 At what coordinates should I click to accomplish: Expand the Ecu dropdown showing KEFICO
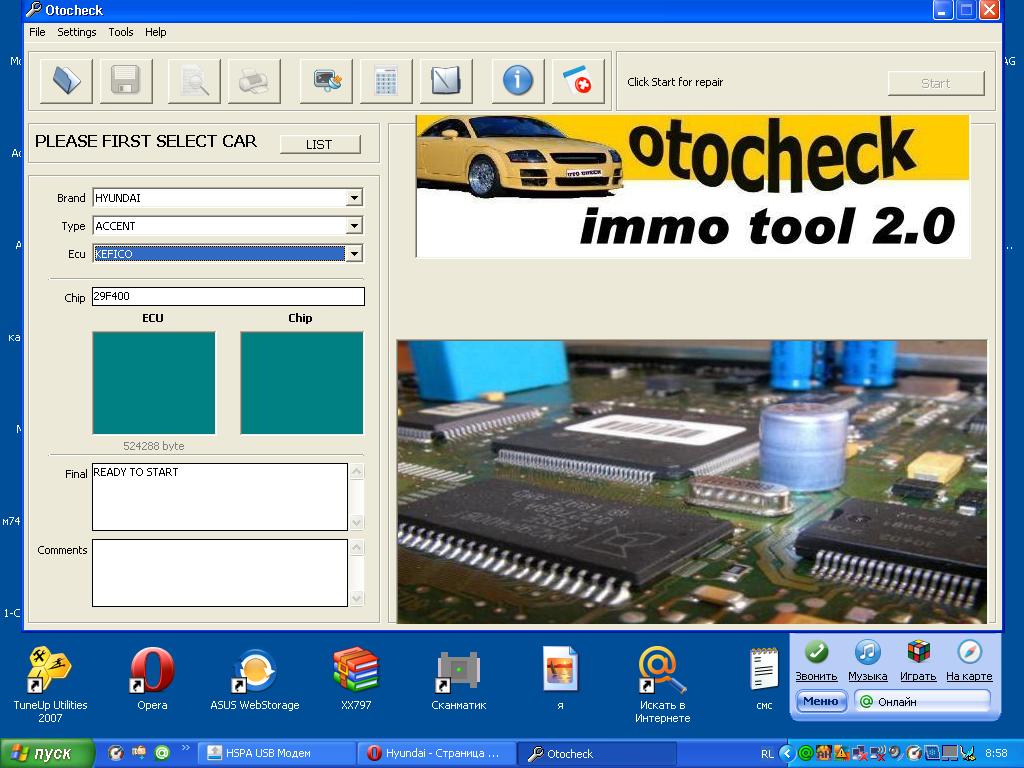pyautogui.click(x=354, y=254)
